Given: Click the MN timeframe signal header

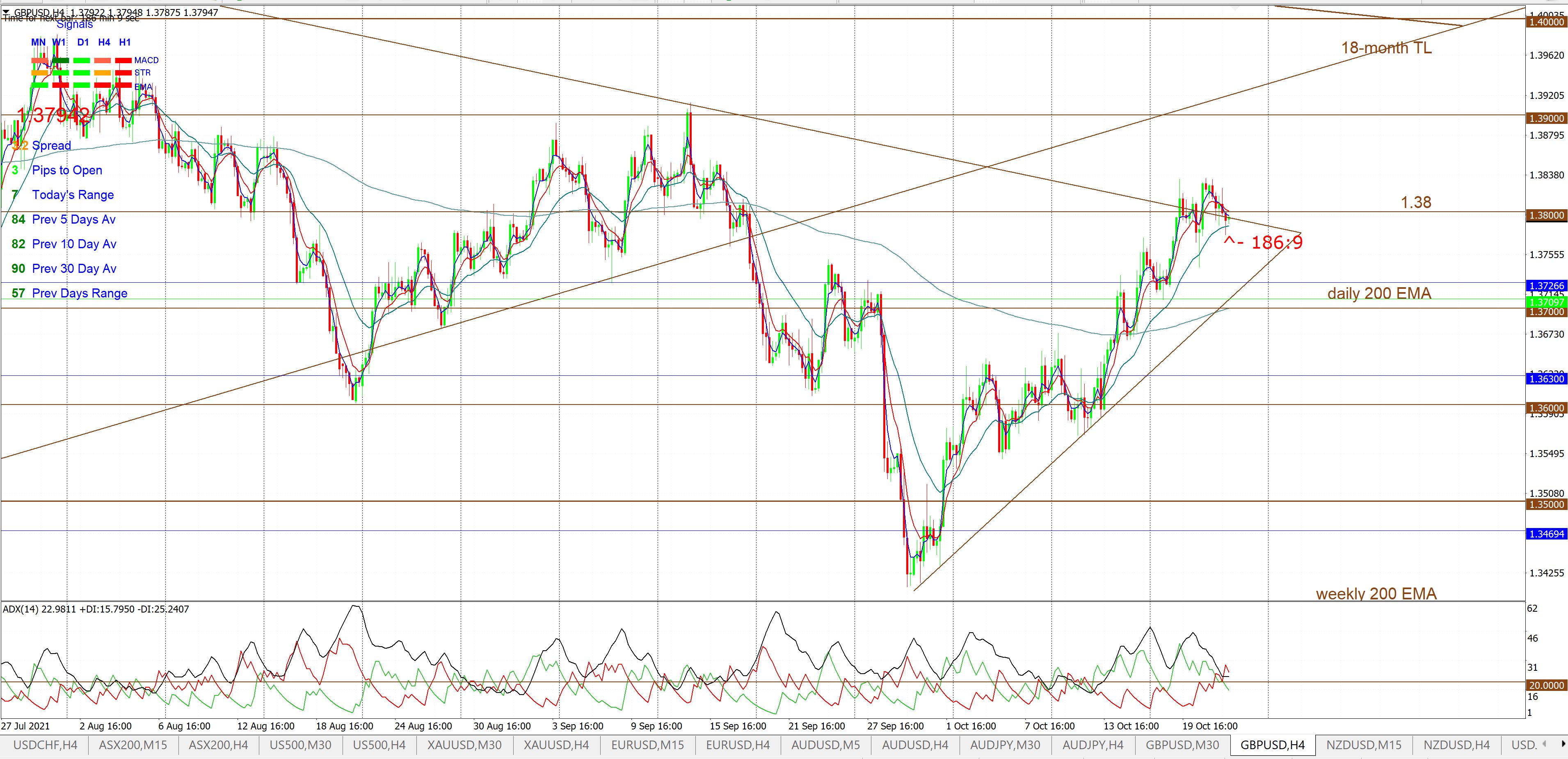Looking at the screenshot, I should 38,42.
